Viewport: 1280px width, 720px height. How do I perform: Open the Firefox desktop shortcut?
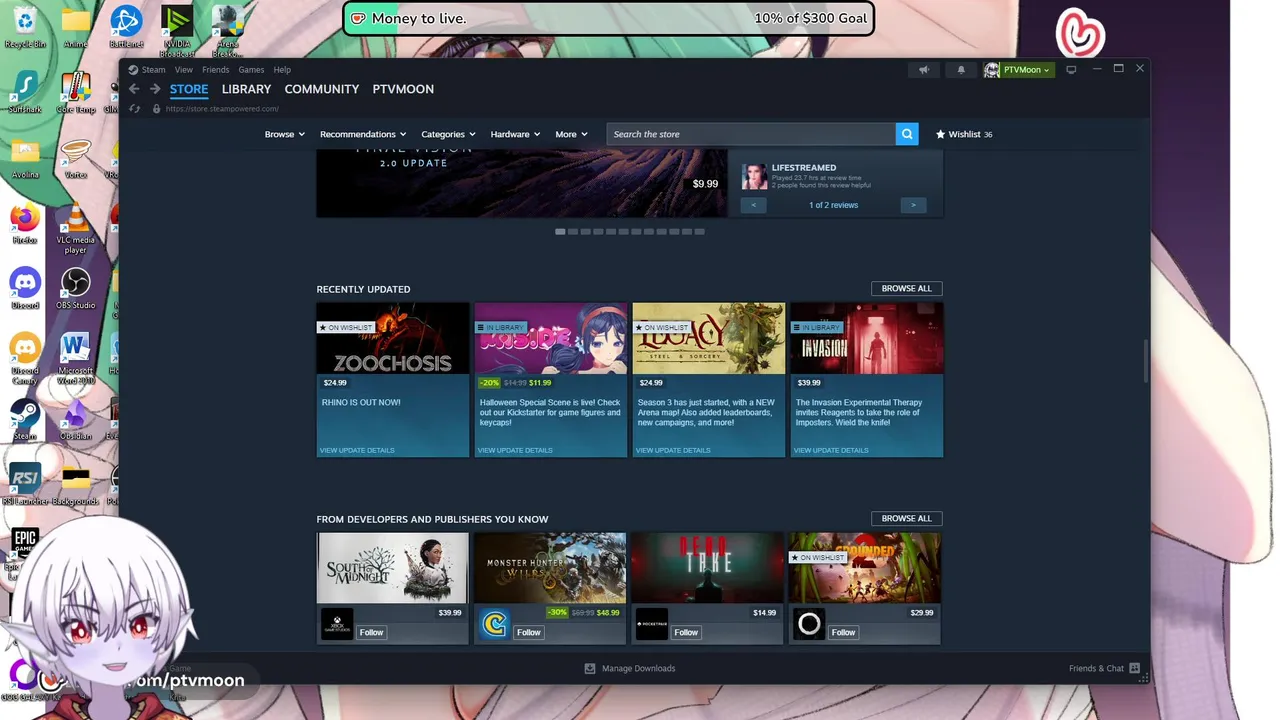[x=25, y=223]
